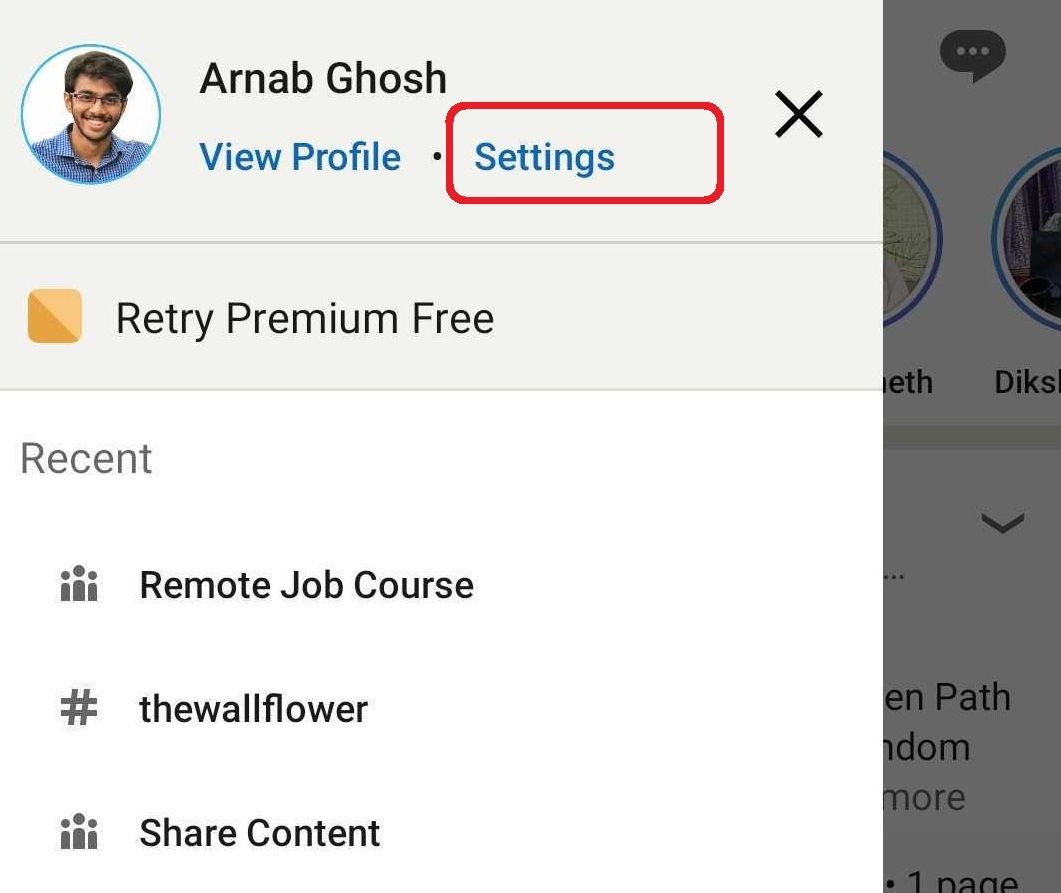1061x893 pixels.
Task: Tap the X to close the drawer
Action: tap(798, 114)
